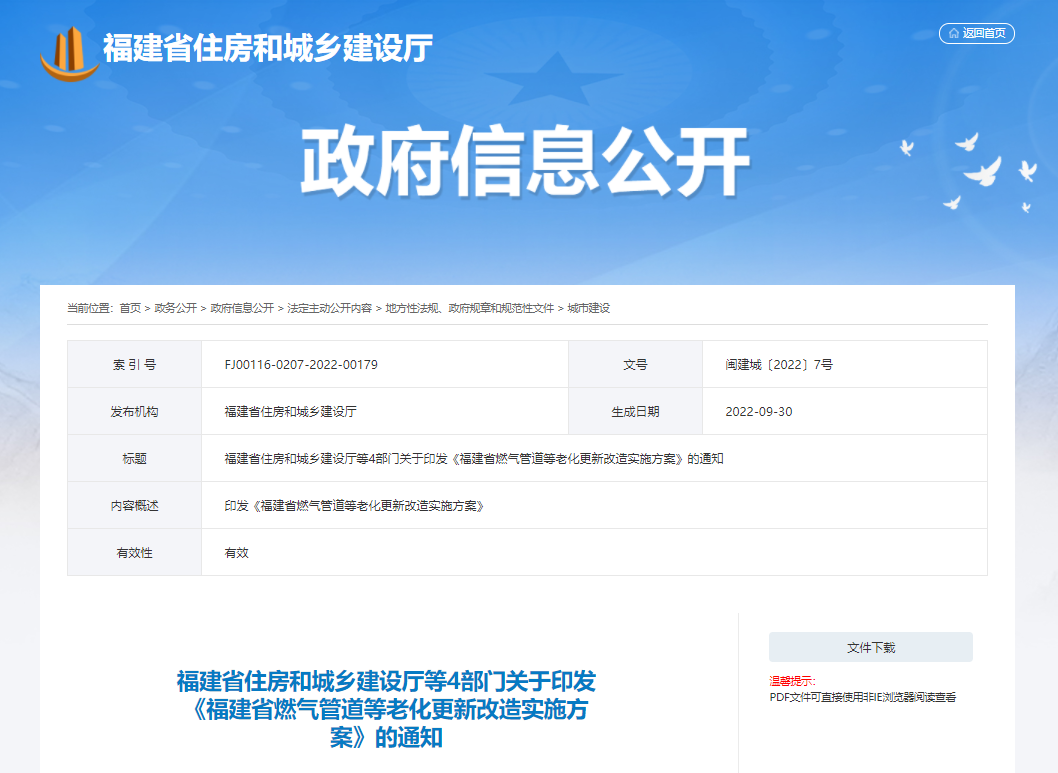Viewport: 1058px width, 773px height.
Task: Open the 首页 breadcrumb link
Action: pos(130,308)
